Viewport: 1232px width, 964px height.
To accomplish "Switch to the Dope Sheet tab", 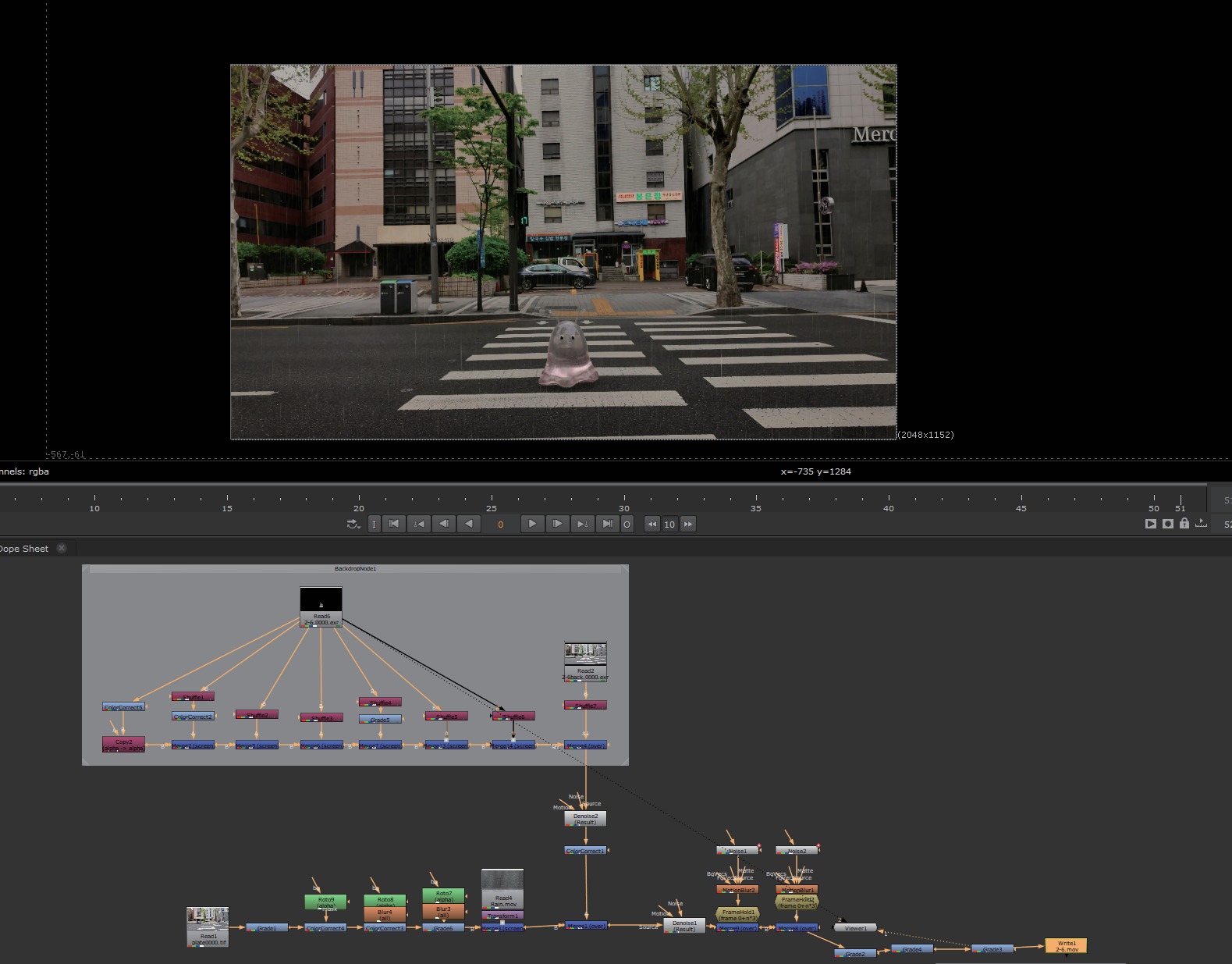I will coord(24,549).
